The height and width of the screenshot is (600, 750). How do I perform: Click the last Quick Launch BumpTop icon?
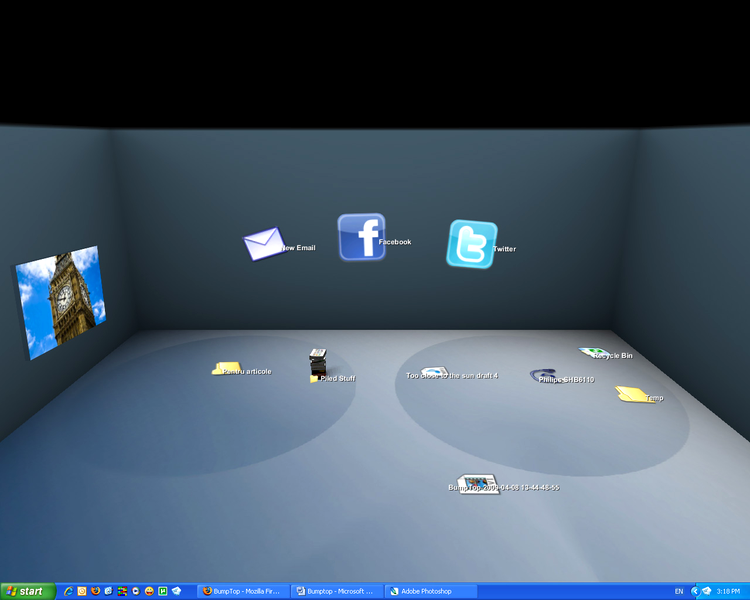tap(176, 591)
